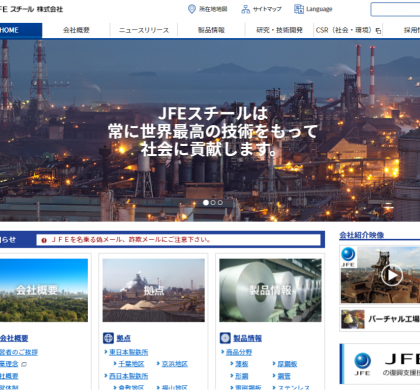420x390 pixels.
Task: Open the JFE recovery support banner
Action: tap(380, 364)
